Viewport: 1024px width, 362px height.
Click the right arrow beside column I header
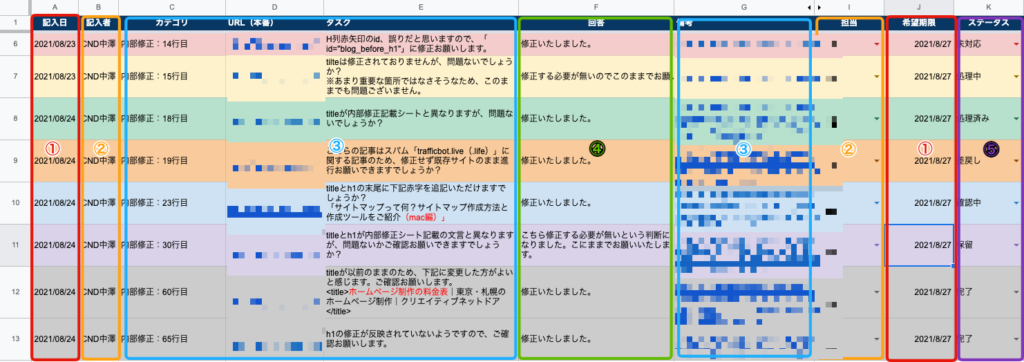pyautogui.click(x=818, y=7)
